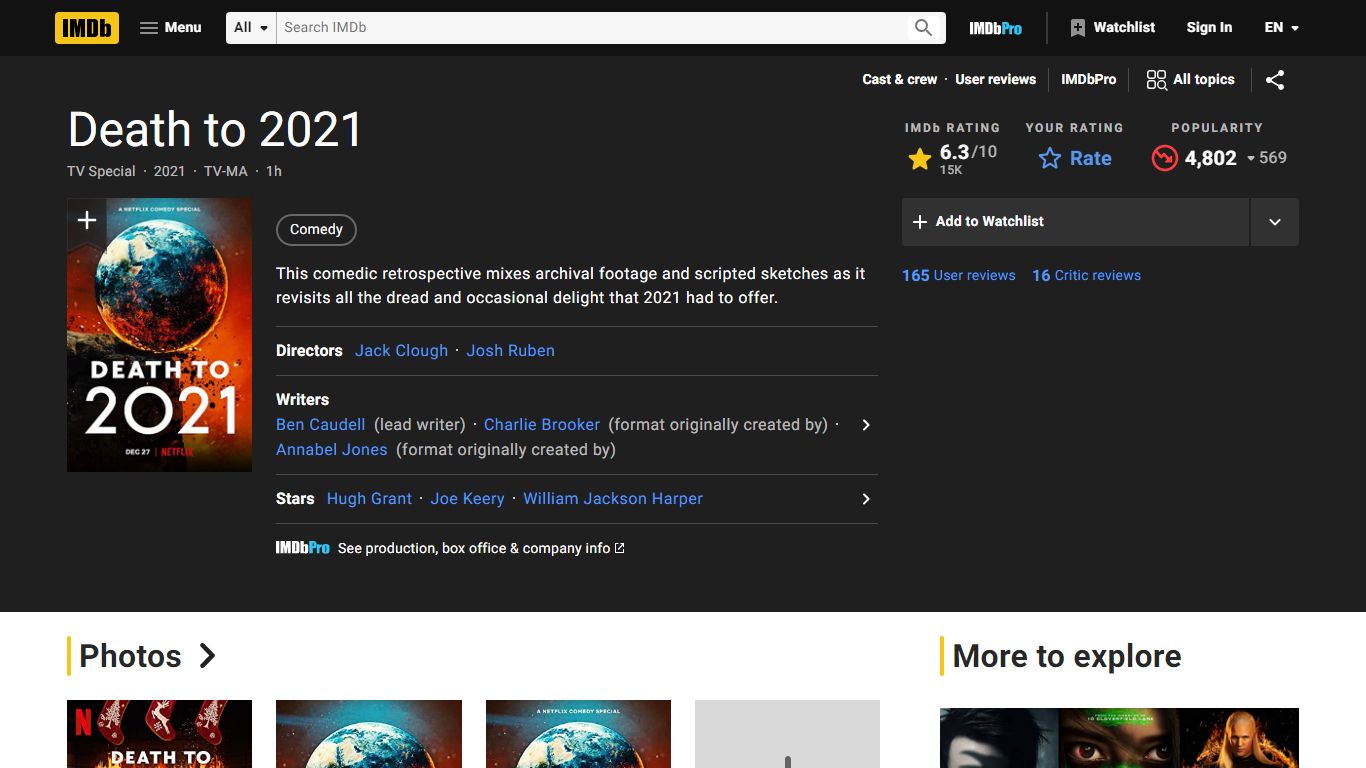
Task: Click the IMDbPro logo near production info
Action: click(x=303, y=548)
